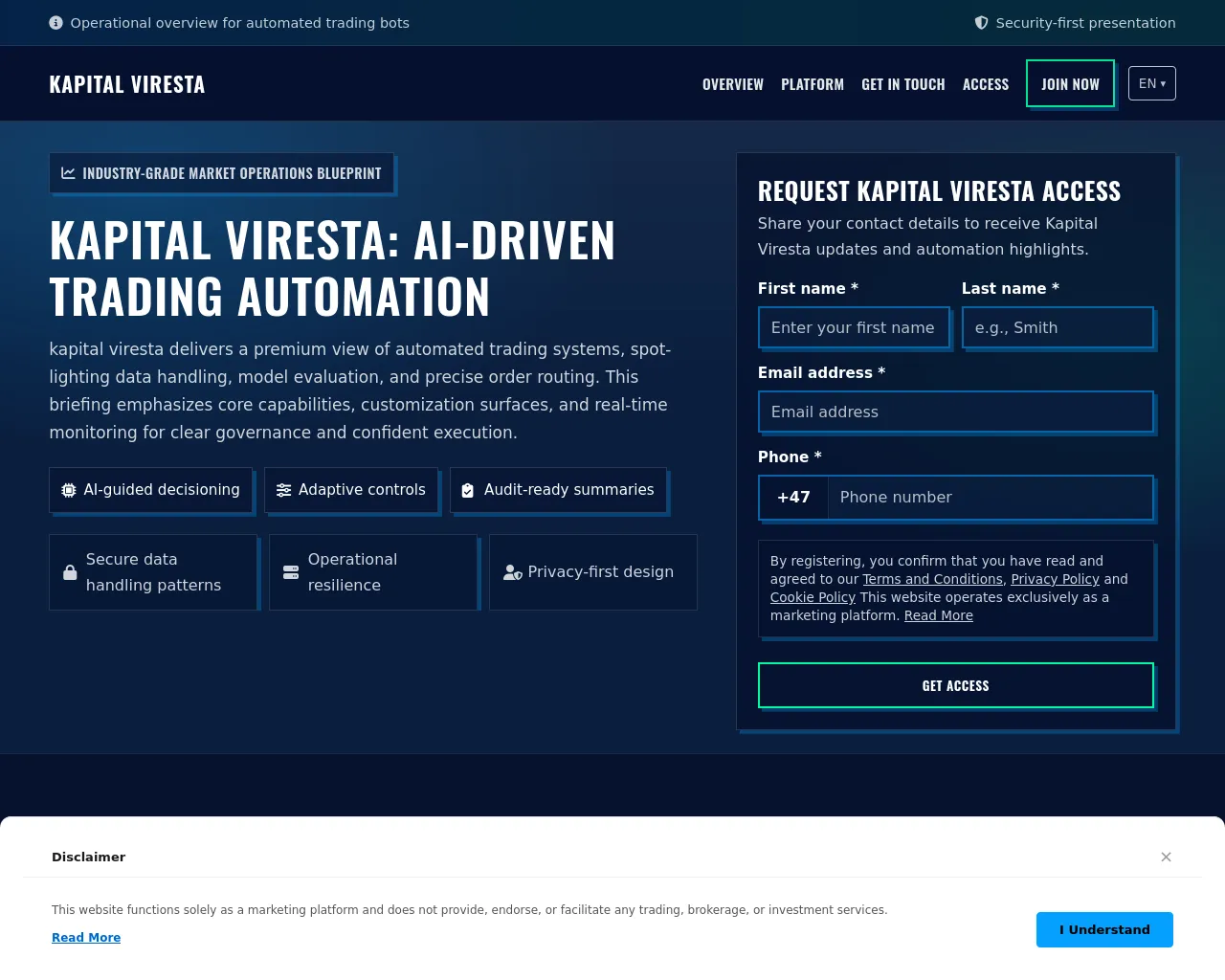Click the chart icon in the blueprint badge
This screenshot has width=1225, height=980.
point(69,173)
